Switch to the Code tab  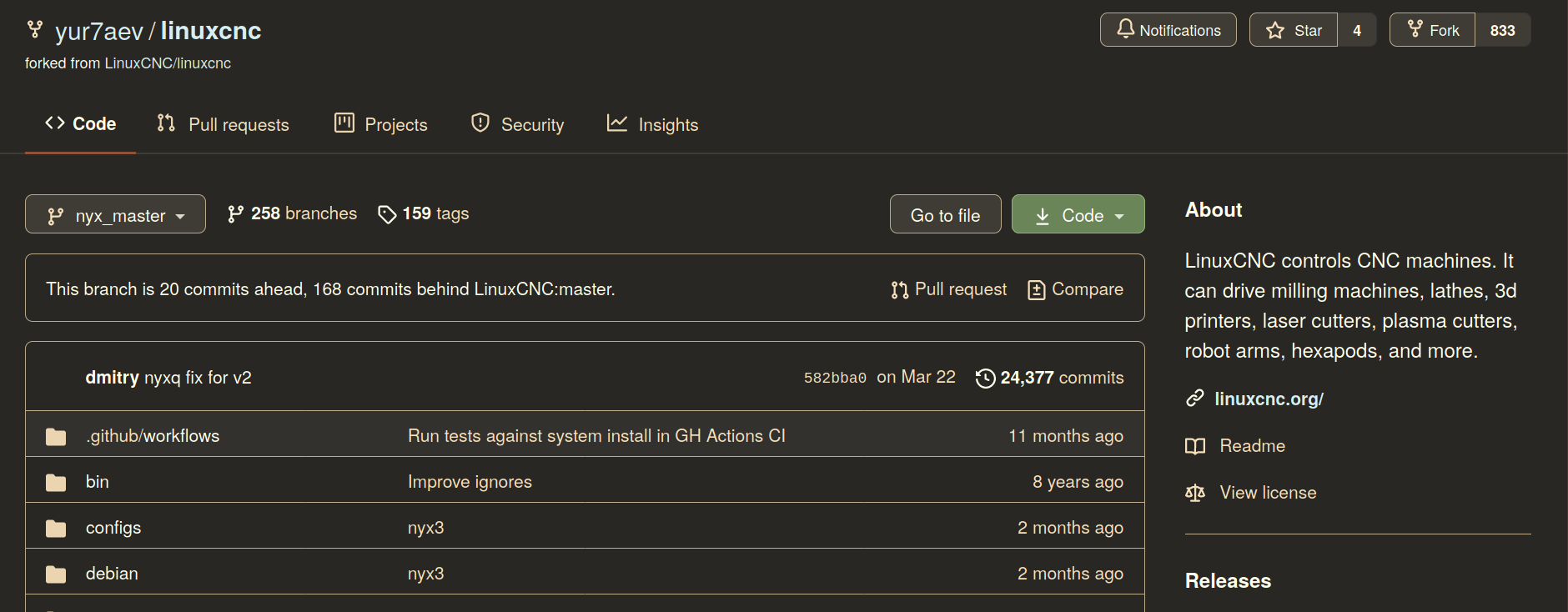tap(80, 124)
